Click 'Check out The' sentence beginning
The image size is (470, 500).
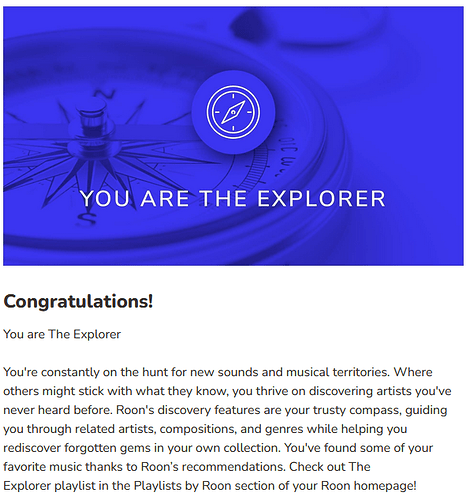[x=330, y=467]
